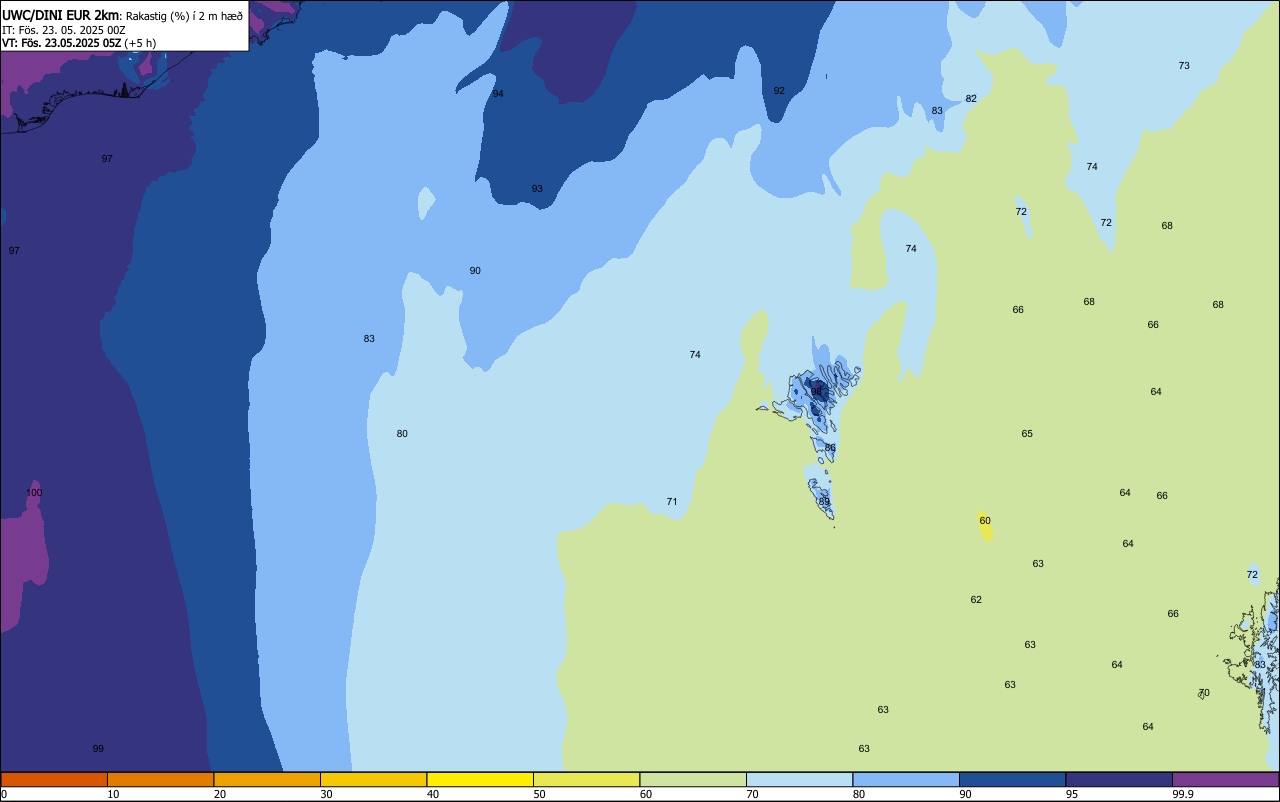
Task: Pick the 20–30 amber legend swatch
Action: (x=267, y=779)
